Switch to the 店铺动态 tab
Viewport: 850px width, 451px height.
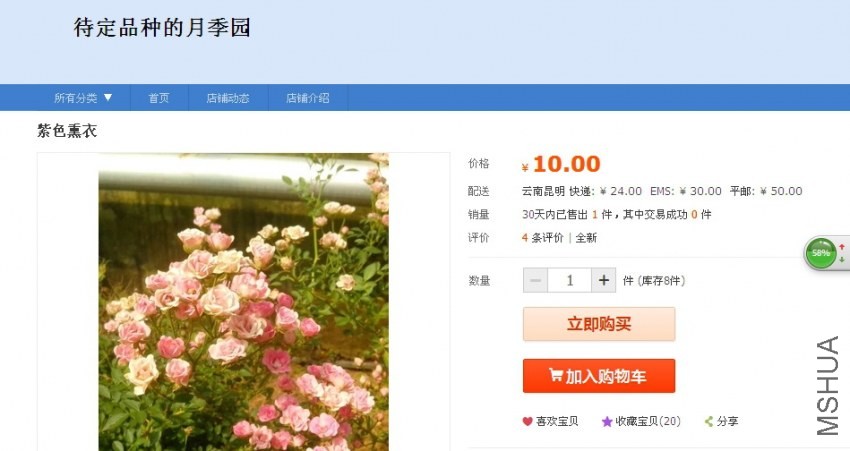(228, 98)
